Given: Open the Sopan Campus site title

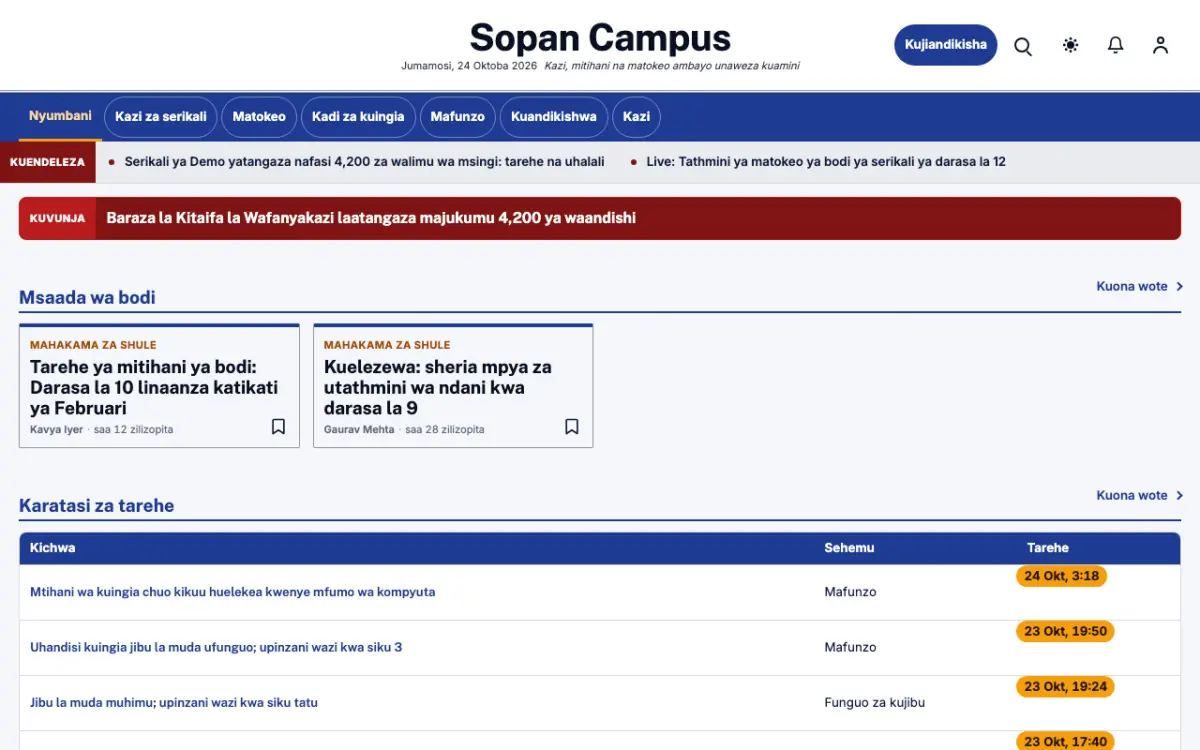Looking at the screenshot, I should (x=600, y=38).
